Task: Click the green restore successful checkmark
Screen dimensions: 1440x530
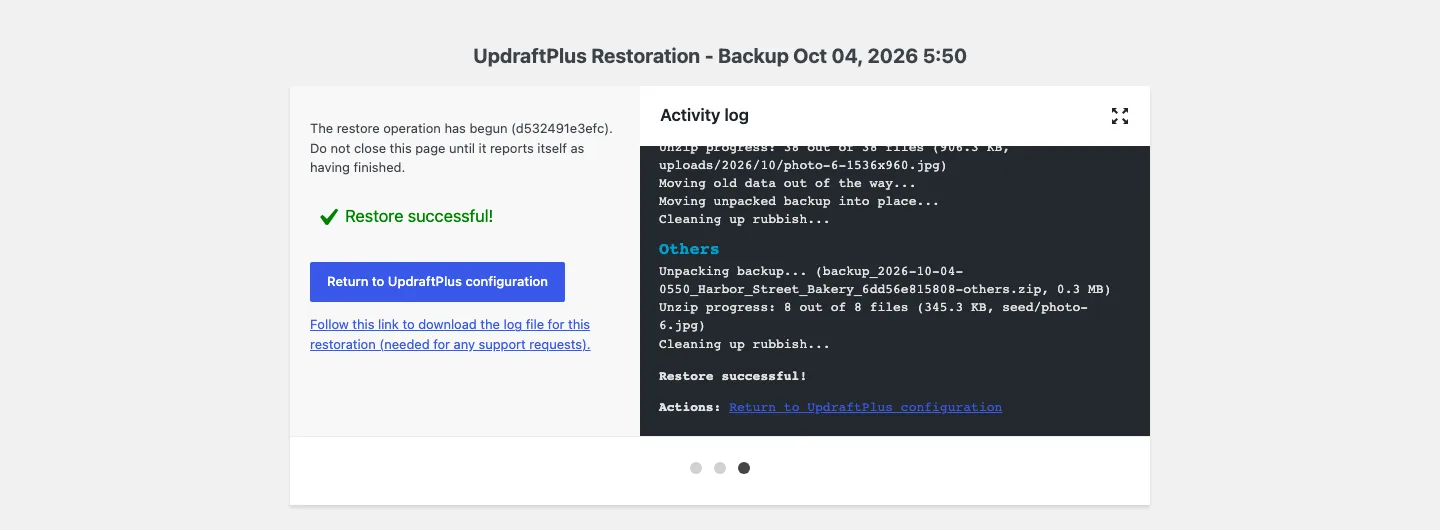Action: pos(328,217)
